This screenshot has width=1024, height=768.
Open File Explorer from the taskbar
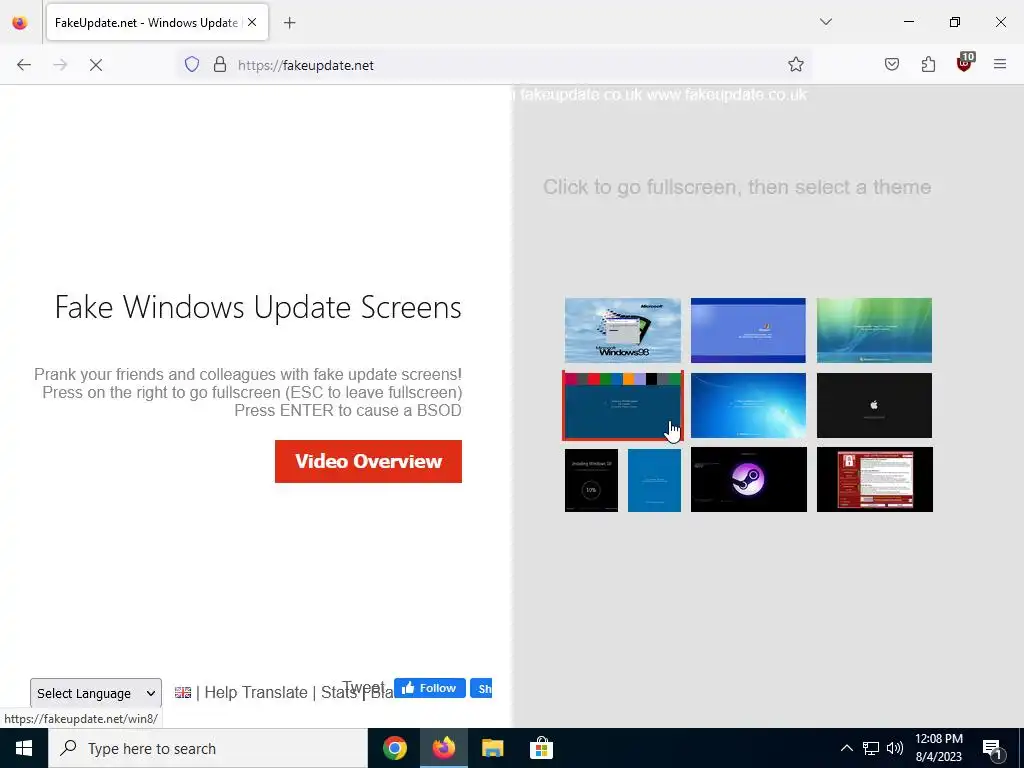[492, 748]
